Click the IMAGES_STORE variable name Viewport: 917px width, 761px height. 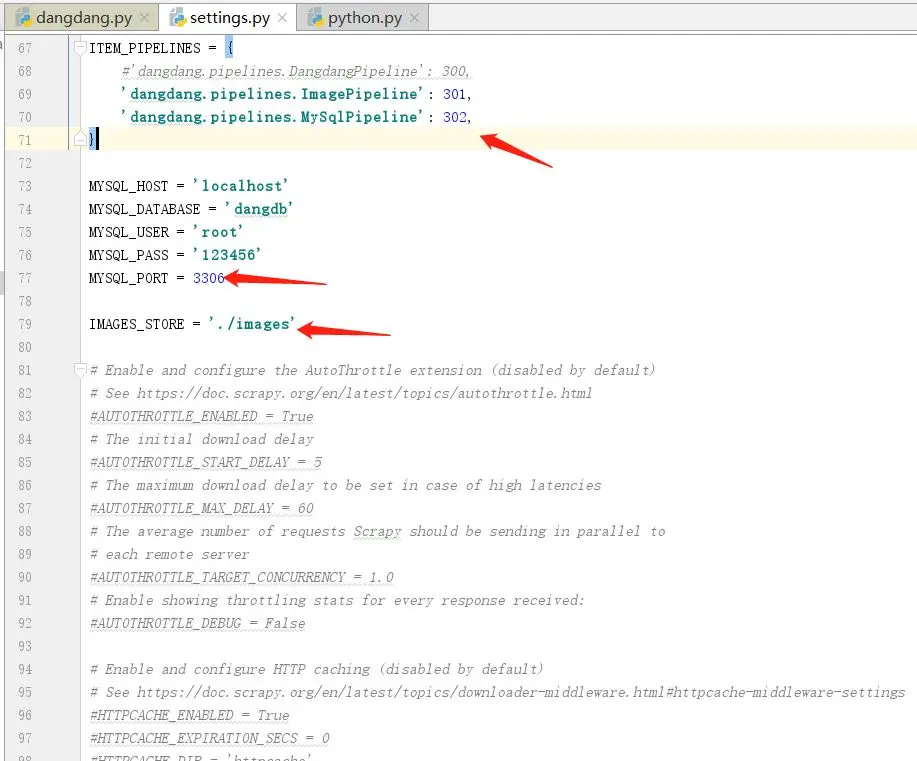click(137, 324)
